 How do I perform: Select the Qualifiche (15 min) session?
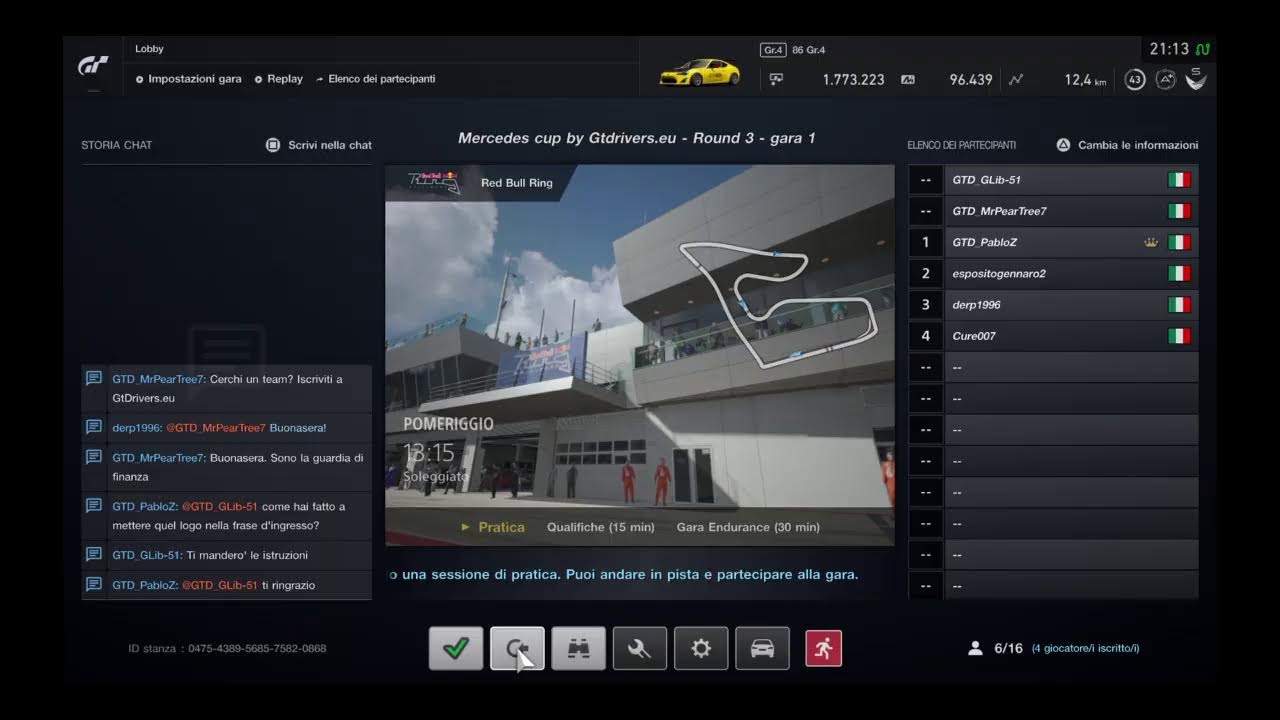pos(600,527)
